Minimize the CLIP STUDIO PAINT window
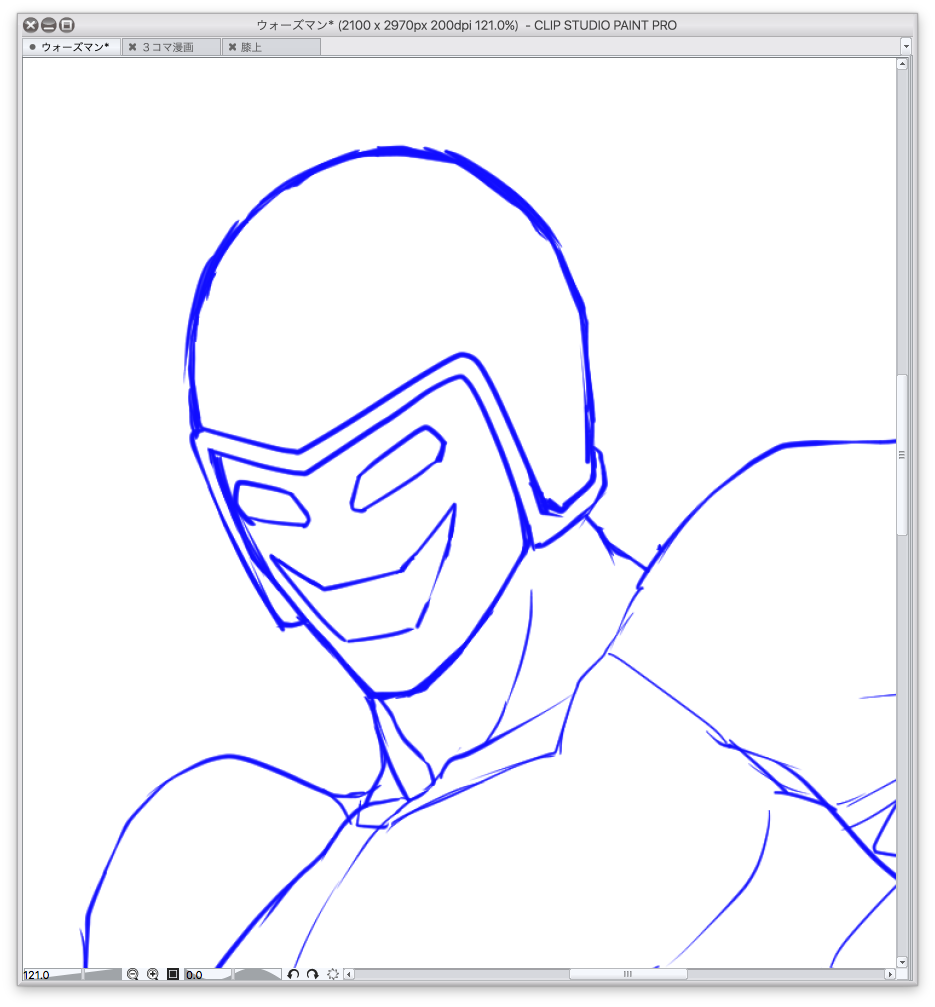 [49, 25]
